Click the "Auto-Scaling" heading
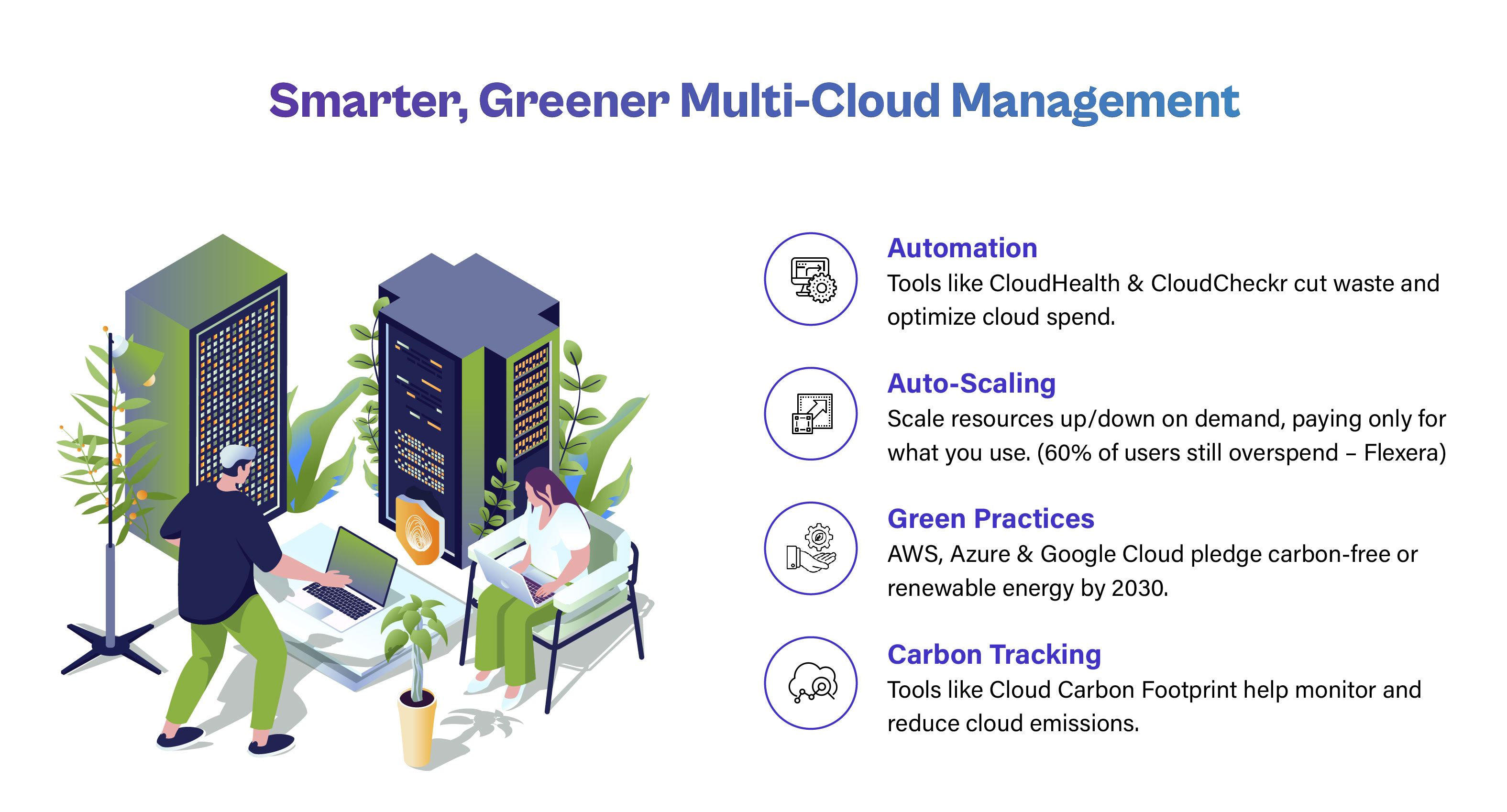The image size is (1507, 812). [x=971, y=384]
